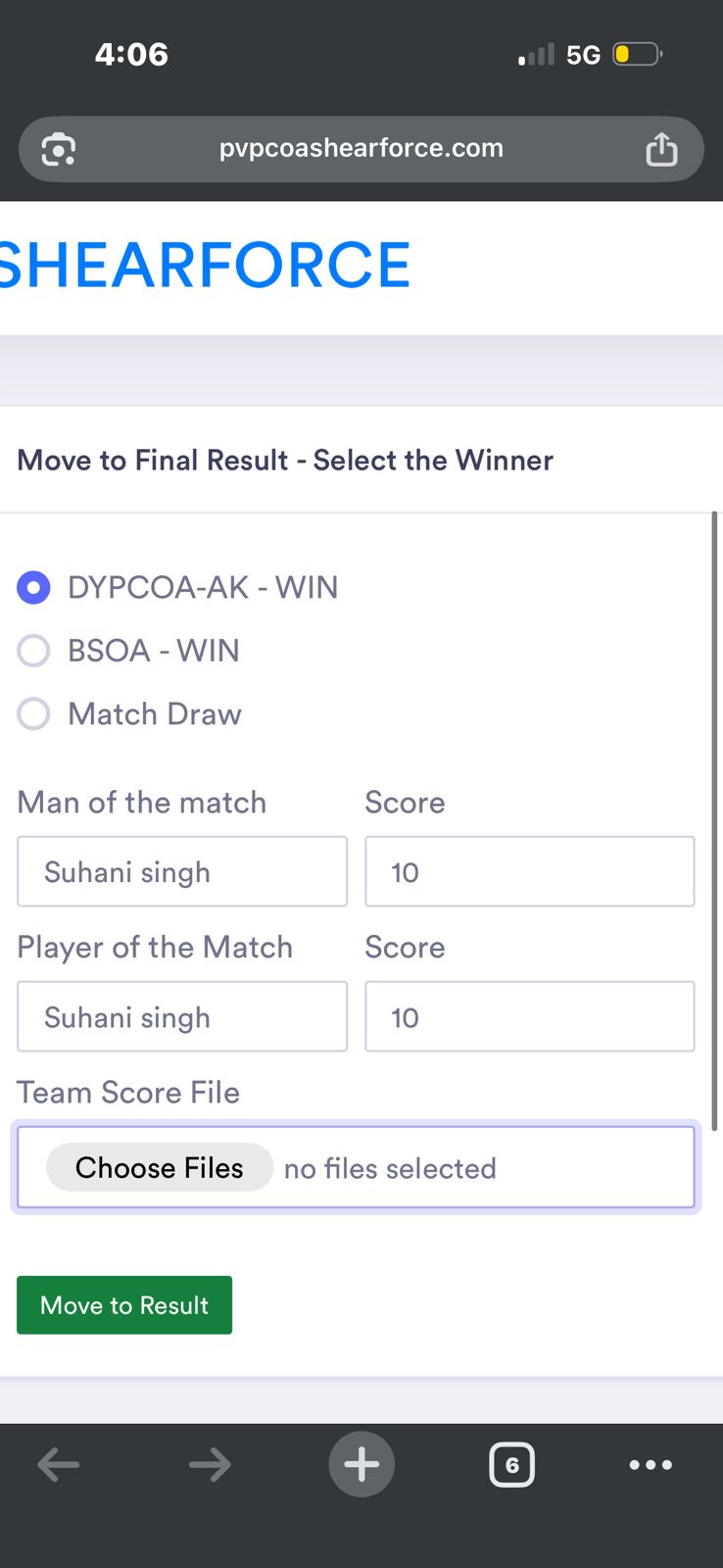Tap the Google Lens icon in address bar
The image size is (723, 1568).
[59, 149]
